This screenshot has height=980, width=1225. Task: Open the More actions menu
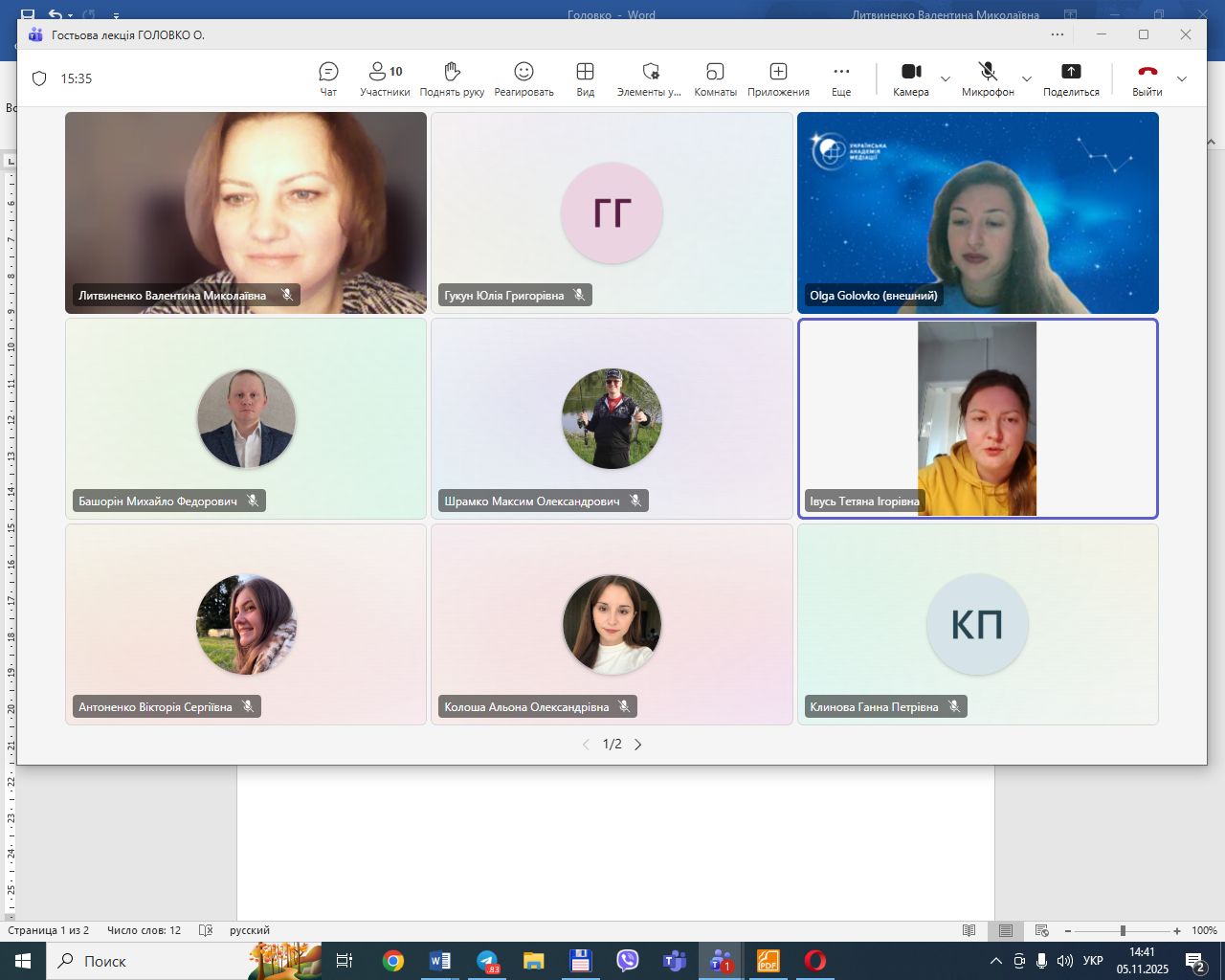841,78
